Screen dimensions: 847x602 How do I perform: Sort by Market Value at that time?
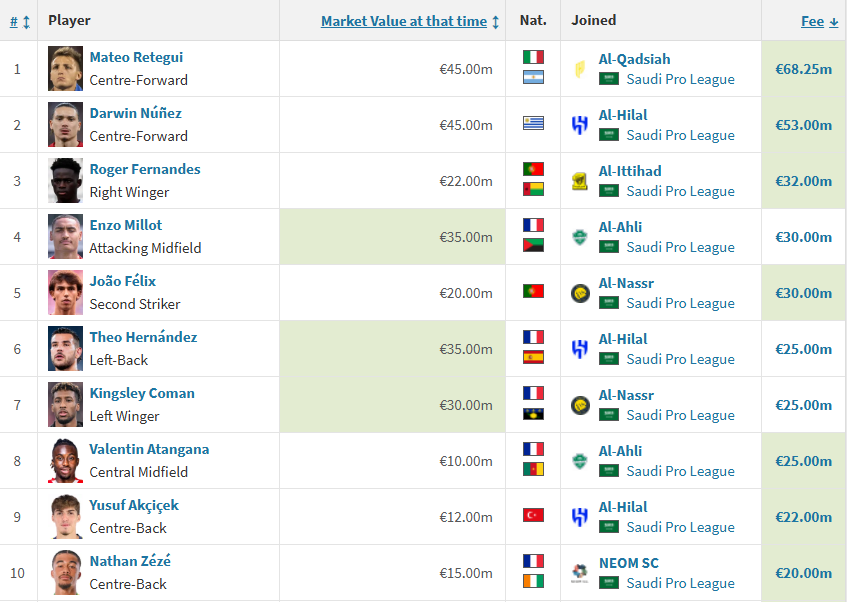pos(404,21)
